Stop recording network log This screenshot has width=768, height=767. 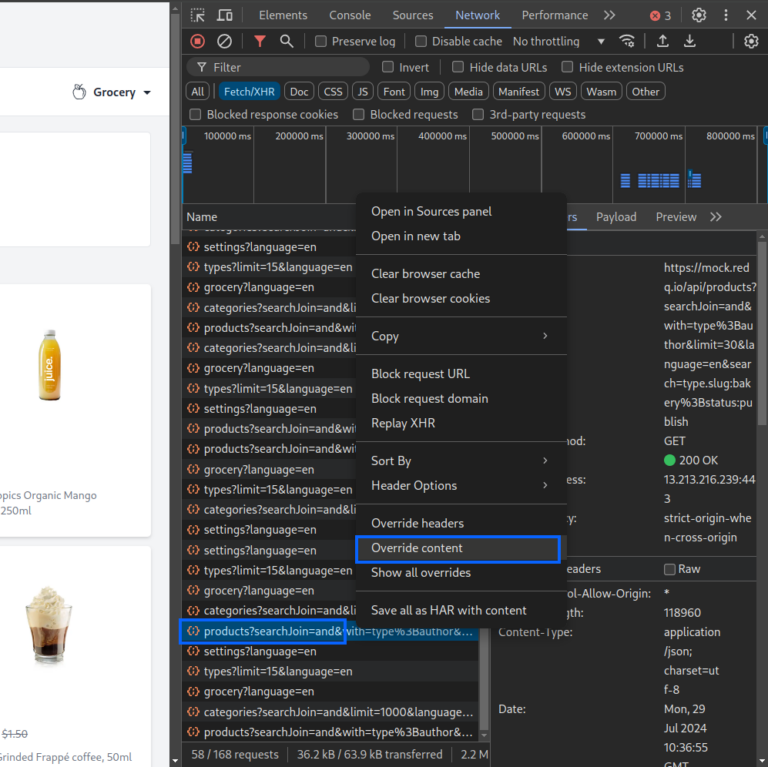[198, 41]
